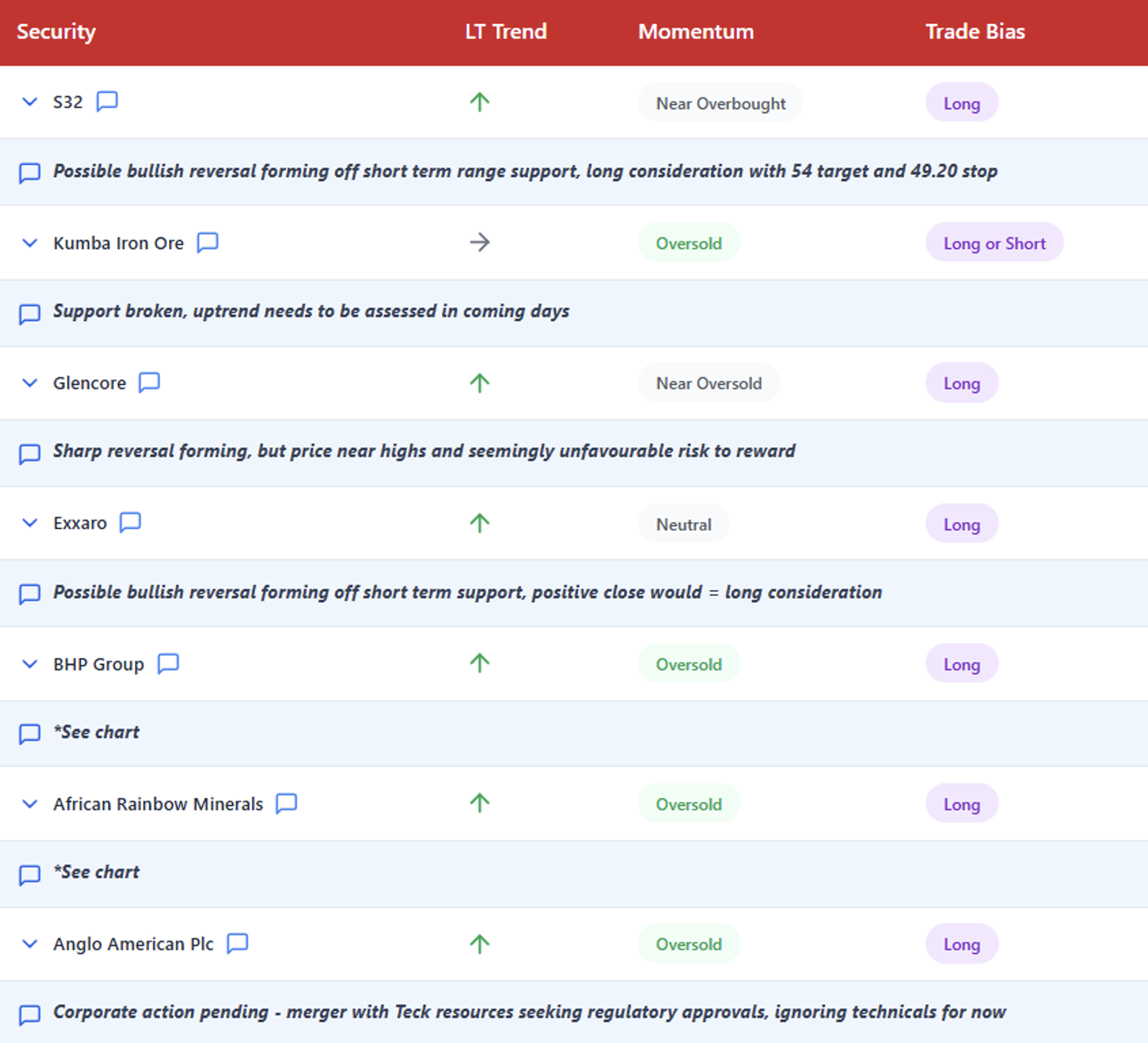
Task: Click the comment icon beside S32
Action: 107,101
